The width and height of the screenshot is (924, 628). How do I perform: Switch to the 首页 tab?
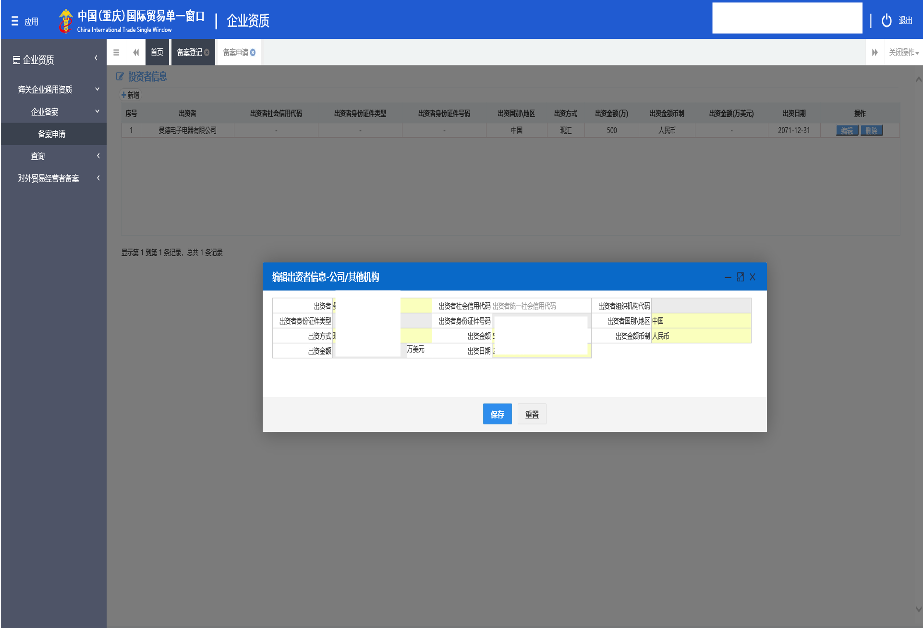pos(157,52)
